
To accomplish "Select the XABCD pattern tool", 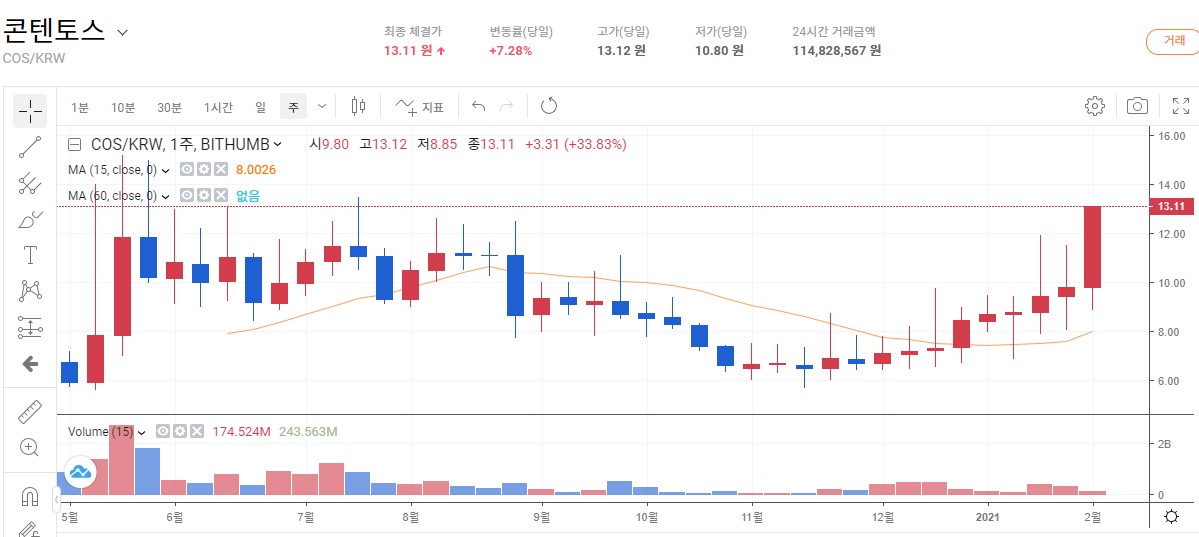I will [30, 291].
